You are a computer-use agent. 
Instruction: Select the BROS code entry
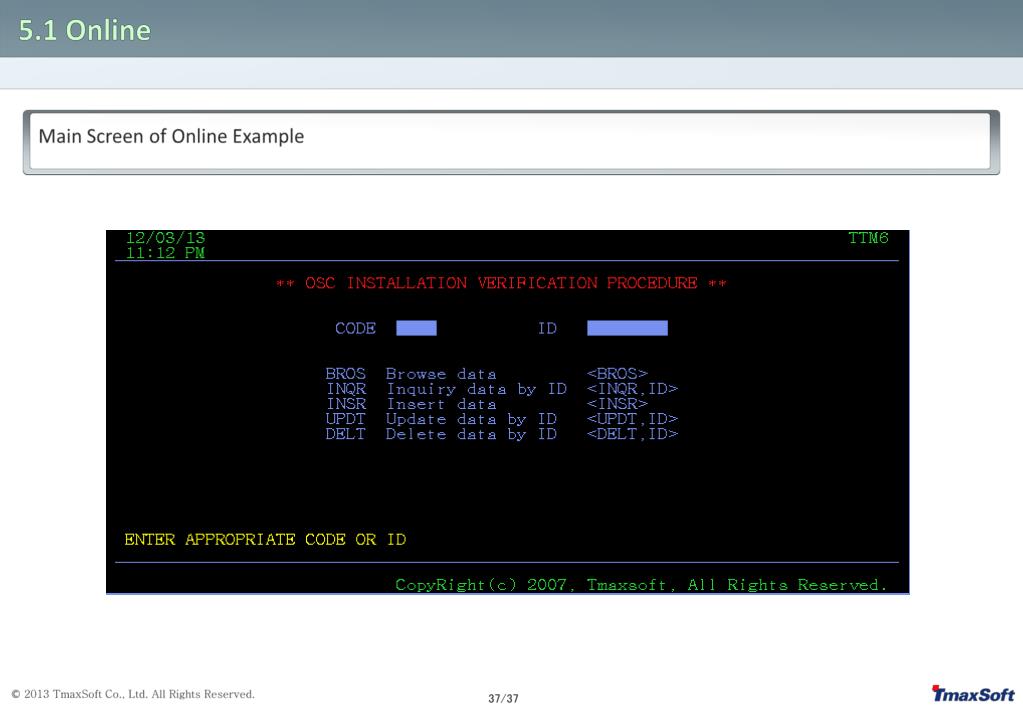point(346,374)
